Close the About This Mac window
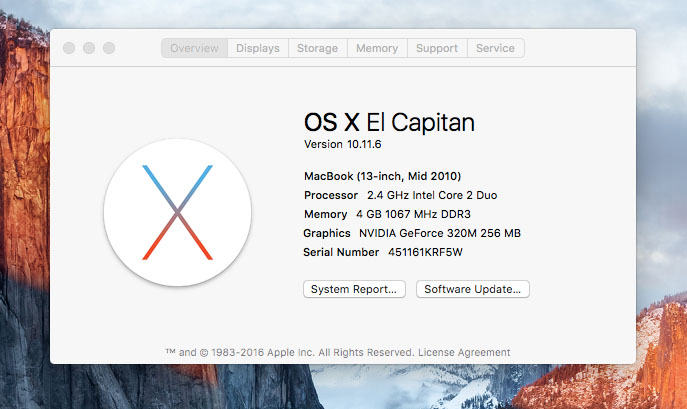Viewport: 687px width, 409px height. pos(69,48)
